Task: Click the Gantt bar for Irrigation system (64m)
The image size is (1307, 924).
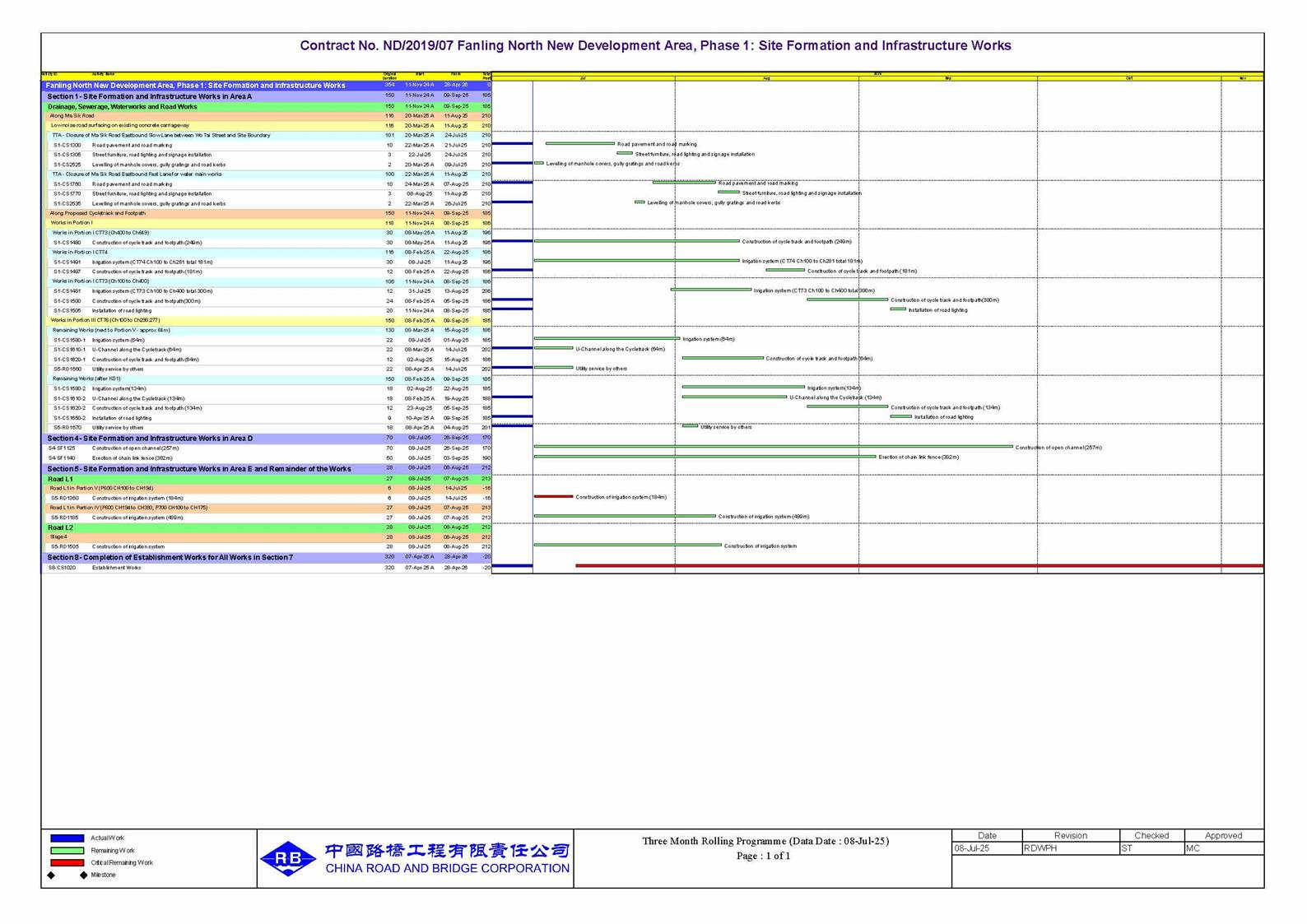Action: (x=607, y=338)
